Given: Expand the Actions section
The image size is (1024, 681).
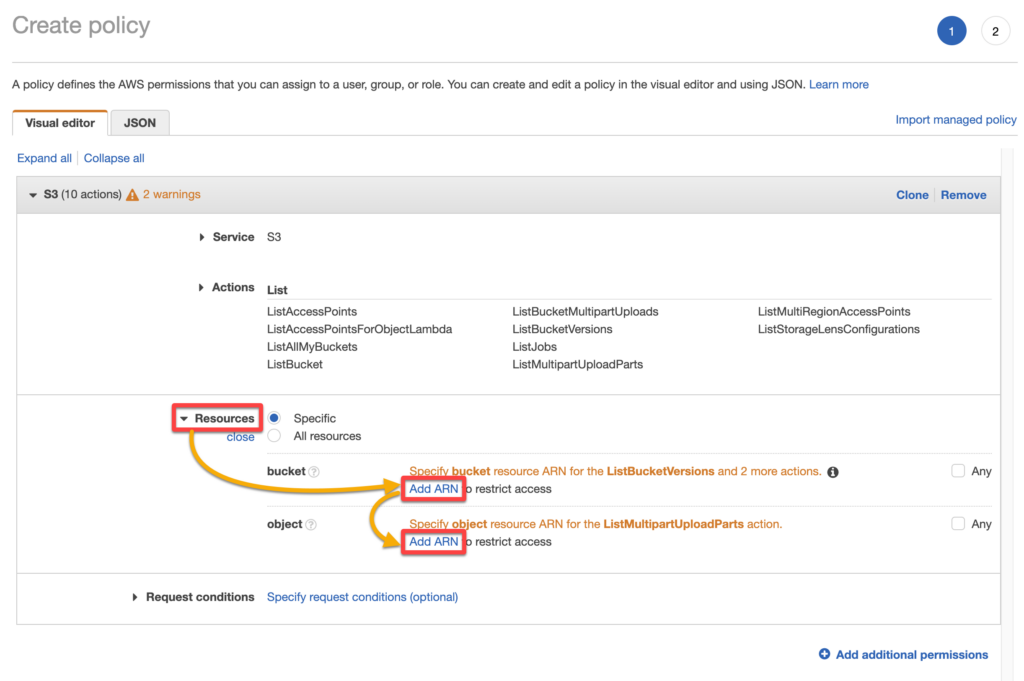Looking at the screenshot, I should tap(203, 287).
